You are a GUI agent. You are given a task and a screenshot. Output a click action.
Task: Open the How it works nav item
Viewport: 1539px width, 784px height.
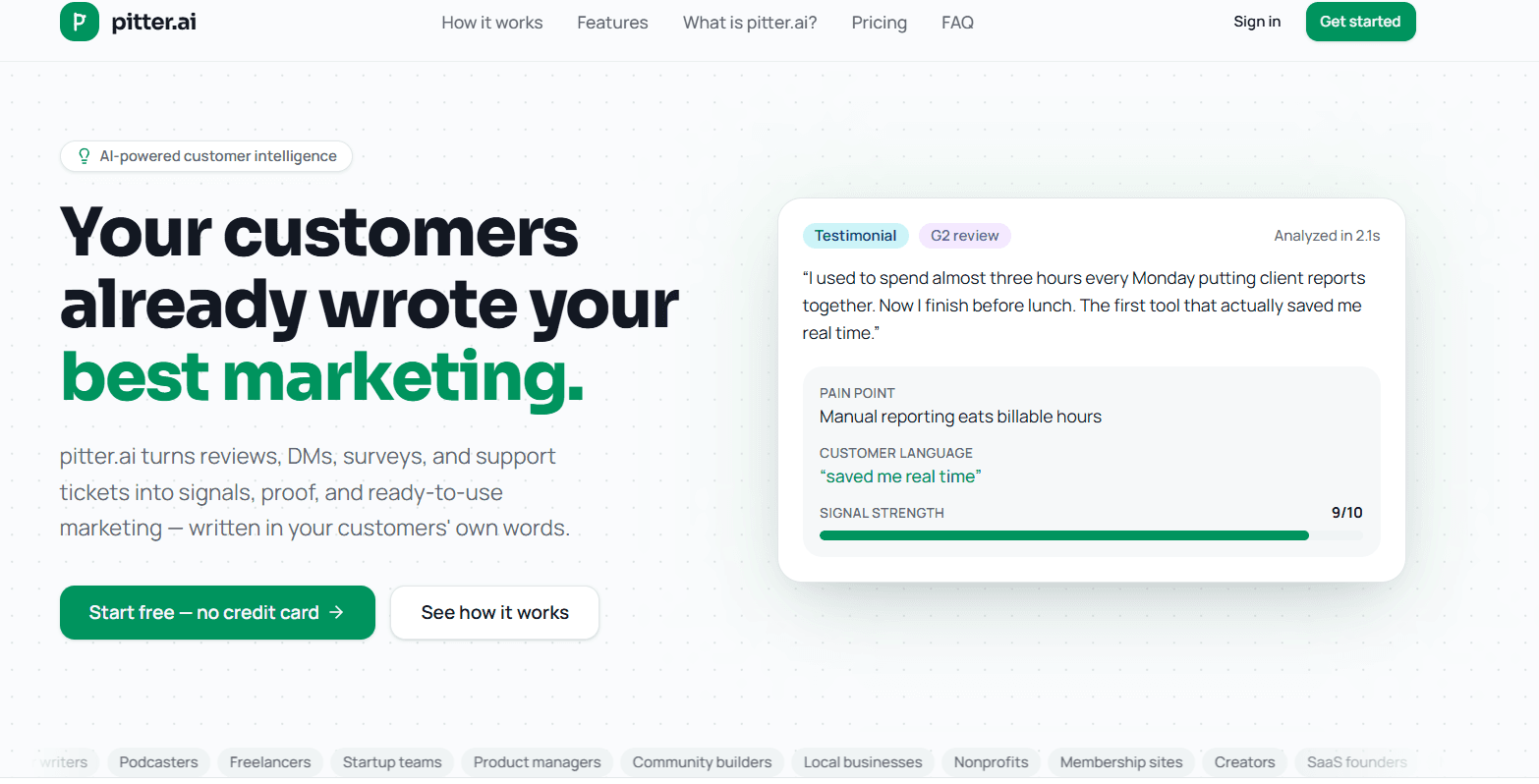pyautogui.click(x=492, y=23)
